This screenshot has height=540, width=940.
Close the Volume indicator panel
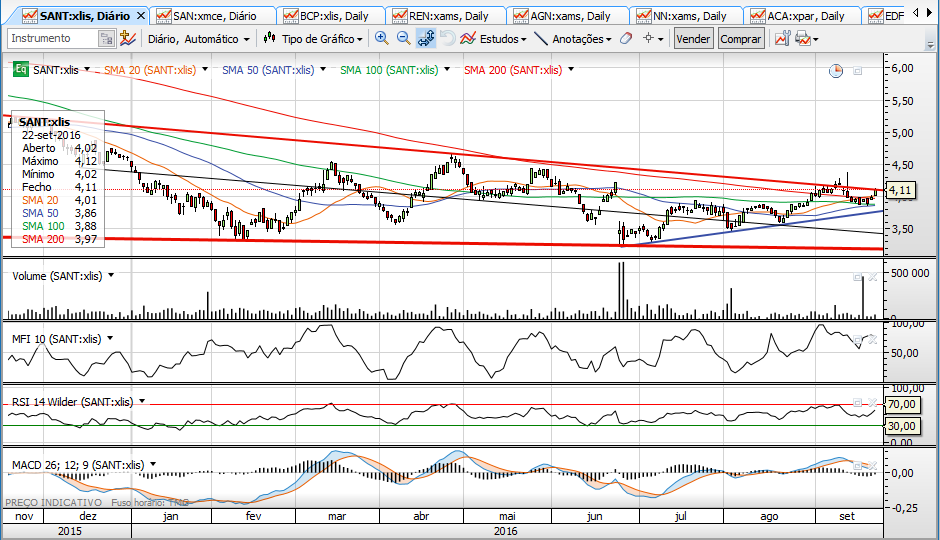[x=872, y=276]
